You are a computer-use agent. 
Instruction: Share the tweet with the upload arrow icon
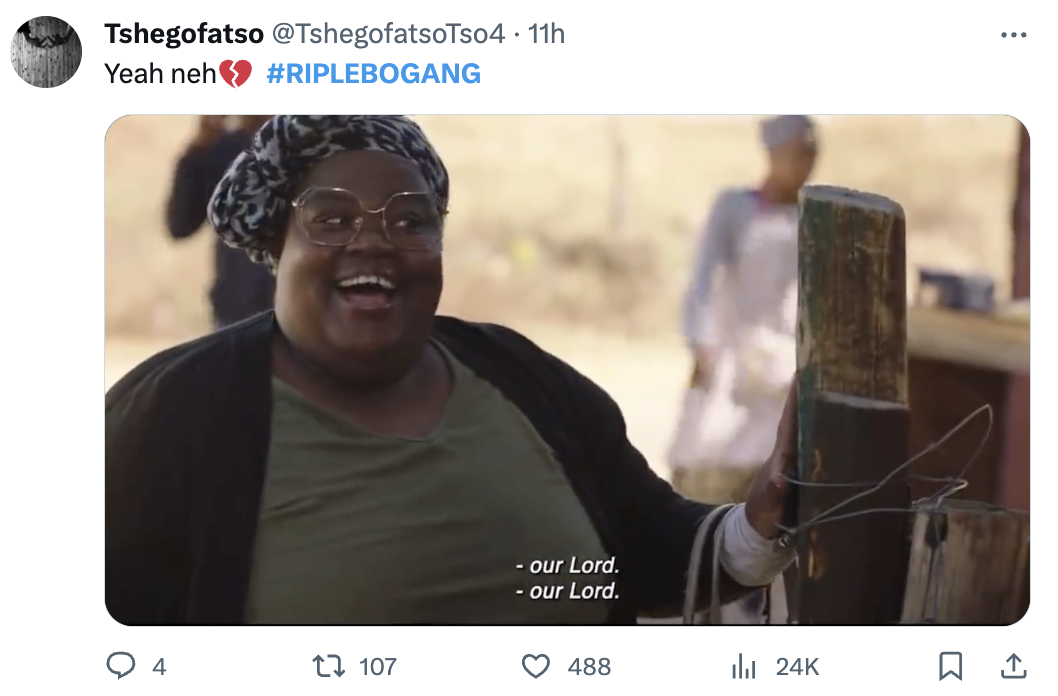(1013, 666)
